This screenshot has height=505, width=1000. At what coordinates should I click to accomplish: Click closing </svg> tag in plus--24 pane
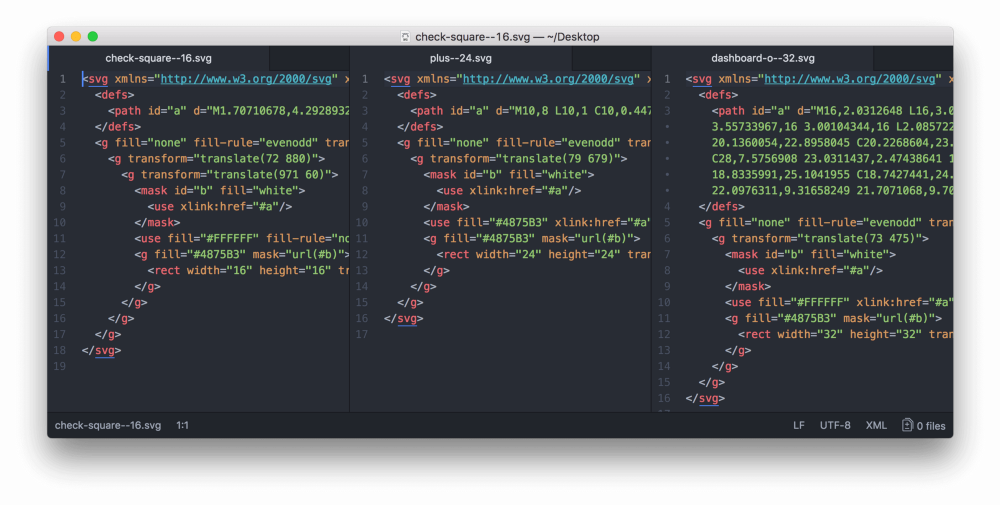point(404,318)
